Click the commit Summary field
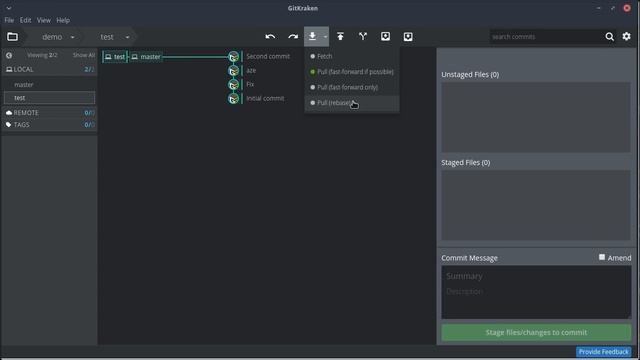The height and width of the screenshot is (360, 640). 536,276
